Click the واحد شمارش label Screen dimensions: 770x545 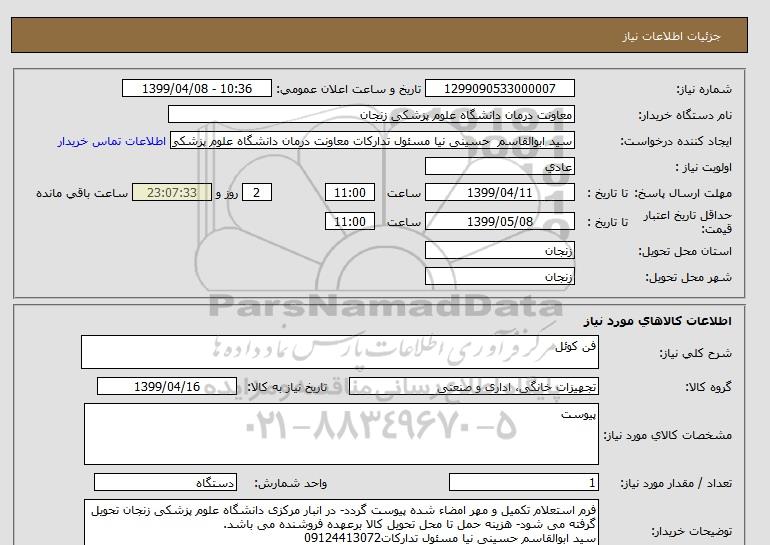pos(290,483)
